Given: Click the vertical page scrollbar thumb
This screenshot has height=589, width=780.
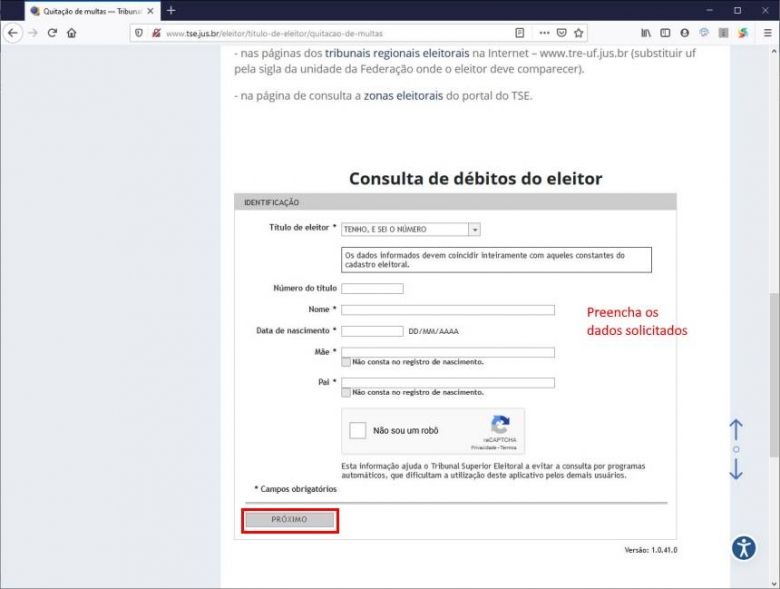Looking at the screenshot, I should coord(774,375).
